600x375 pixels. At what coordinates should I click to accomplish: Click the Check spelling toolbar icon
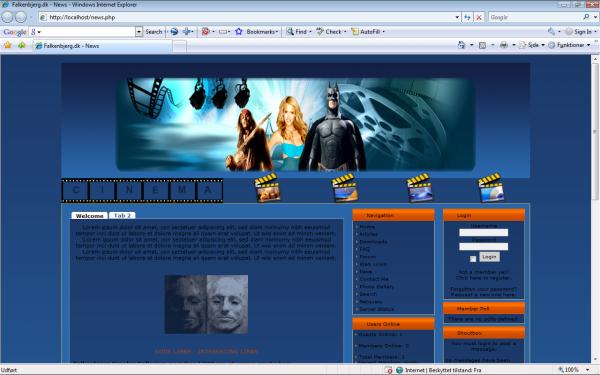pos(320,32)
